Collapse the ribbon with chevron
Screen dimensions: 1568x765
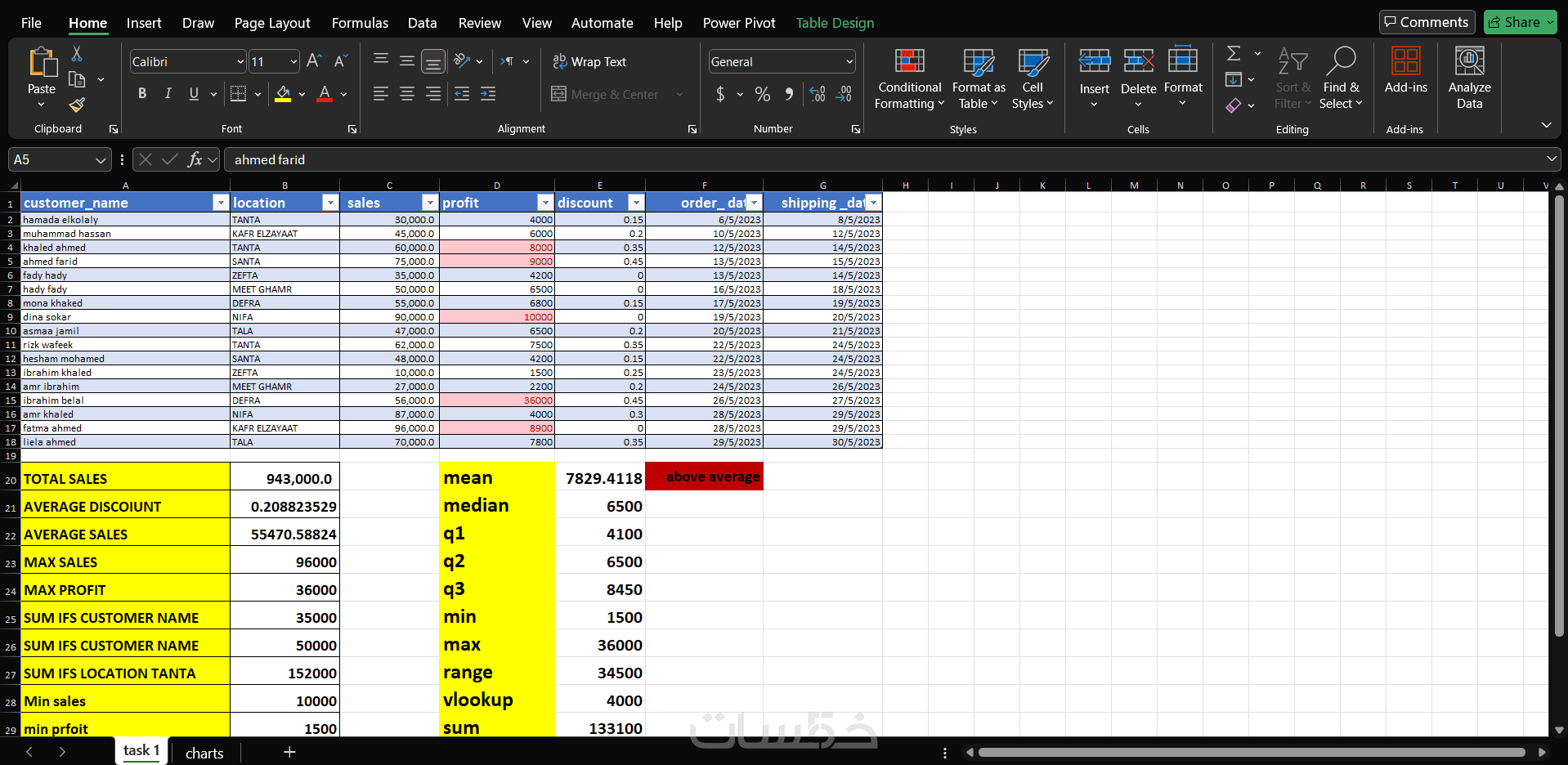(1546, 125)
